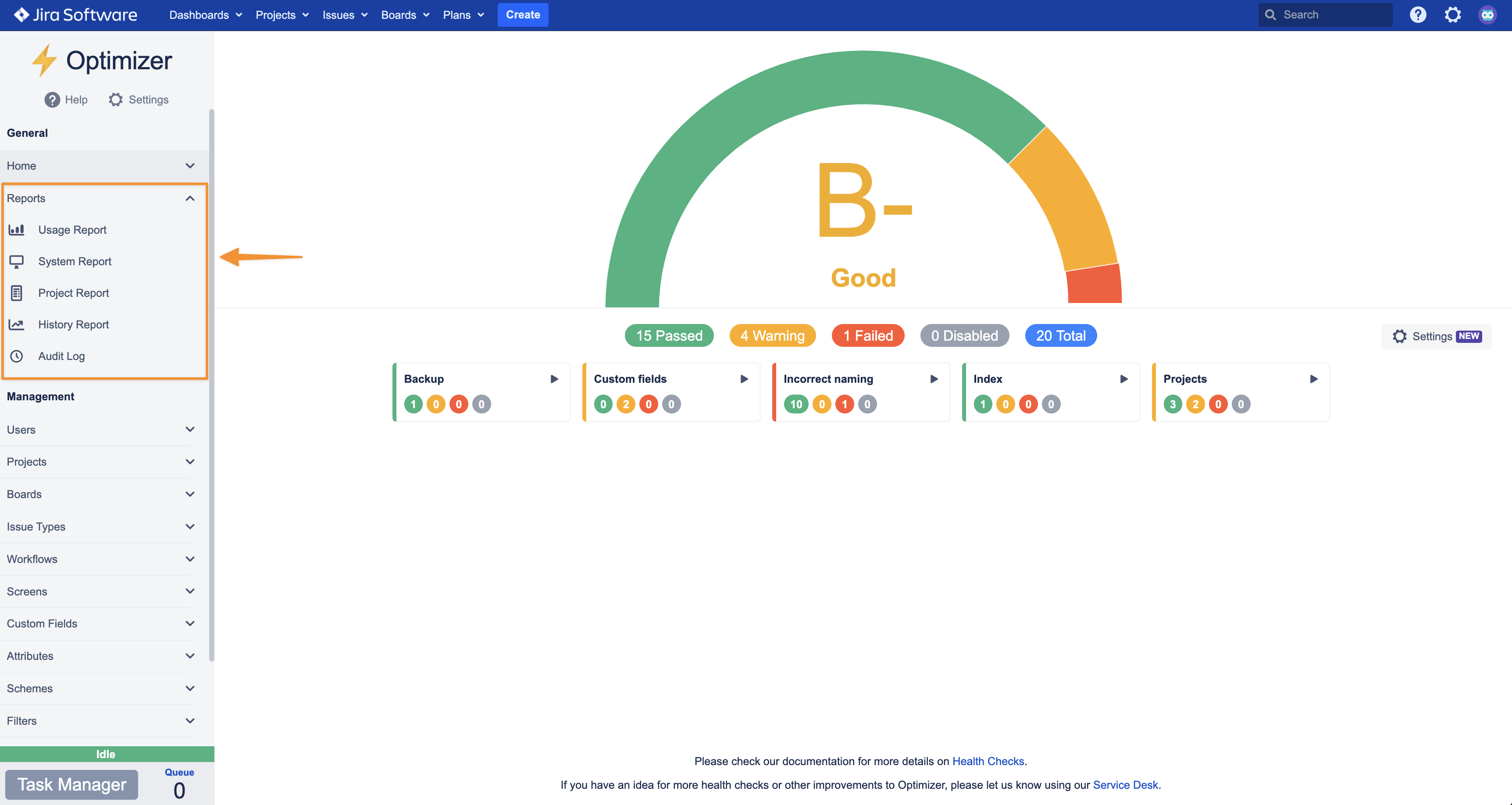
Task: Click the user avatar in top bar
Action: coord(1487,14)
